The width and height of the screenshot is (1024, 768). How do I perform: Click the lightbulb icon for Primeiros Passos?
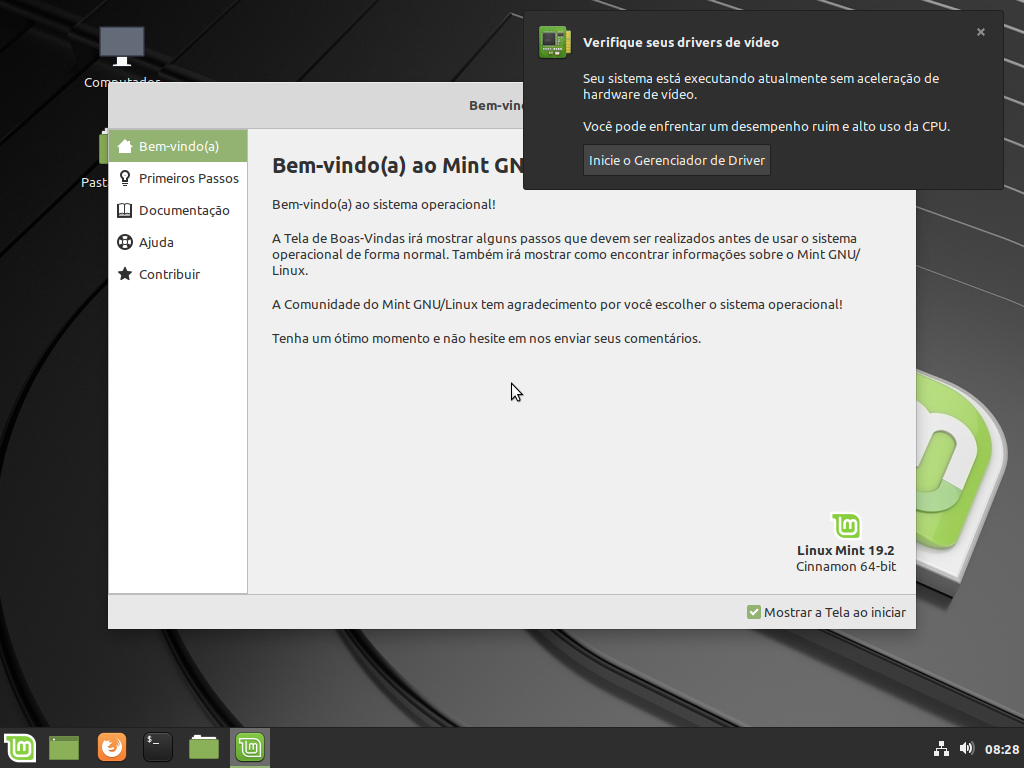pos(125,178)
